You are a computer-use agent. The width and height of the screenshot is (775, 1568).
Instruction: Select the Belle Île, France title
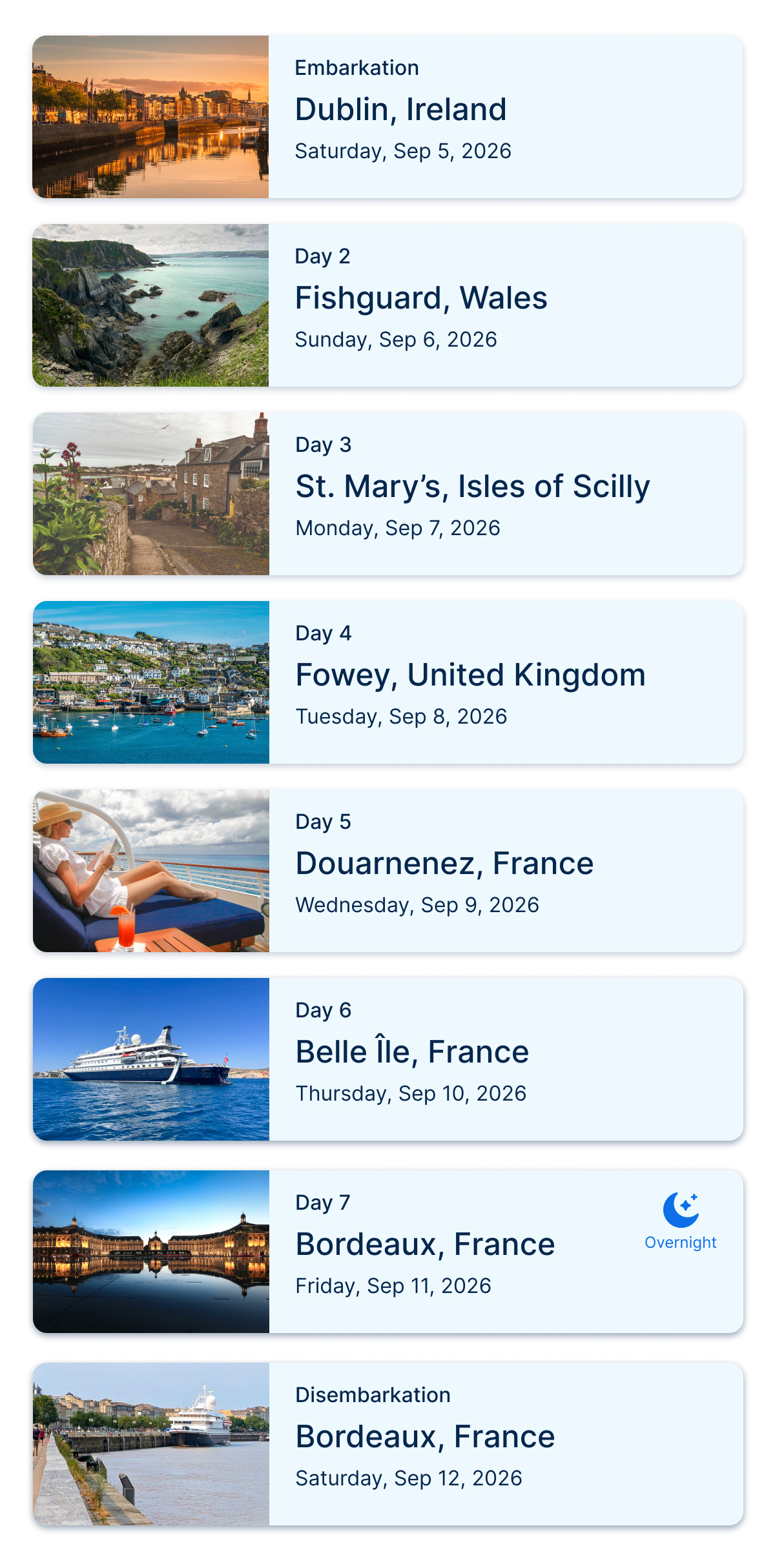[x=412, y=1052]
